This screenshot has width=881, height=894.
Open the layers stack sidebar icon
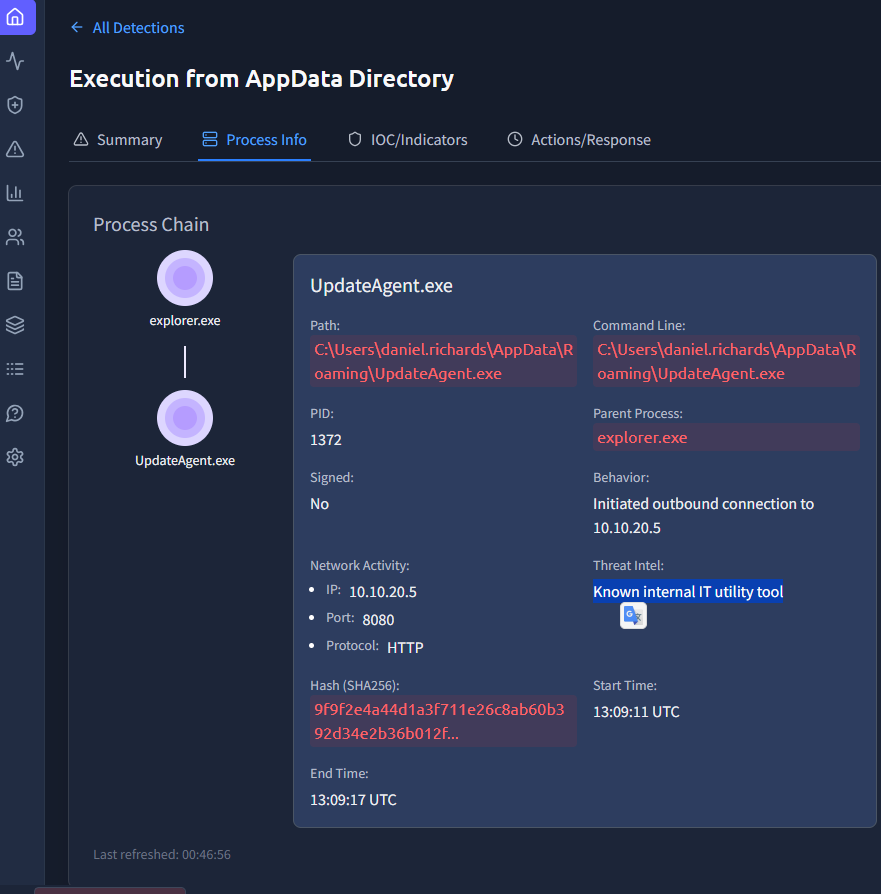15,325
